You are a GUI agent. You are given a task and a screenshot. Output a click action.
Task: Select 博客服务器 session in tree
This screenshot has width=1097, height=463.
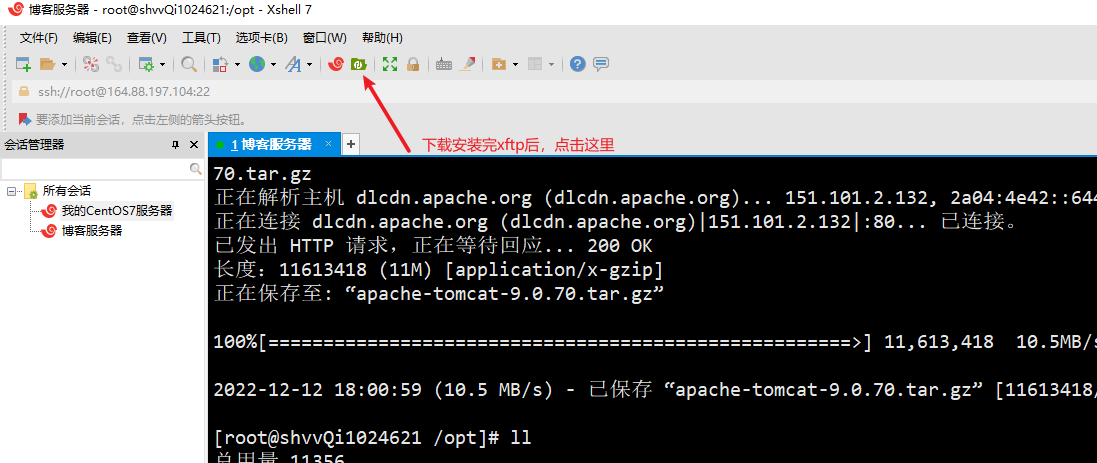tap(92, 230)
